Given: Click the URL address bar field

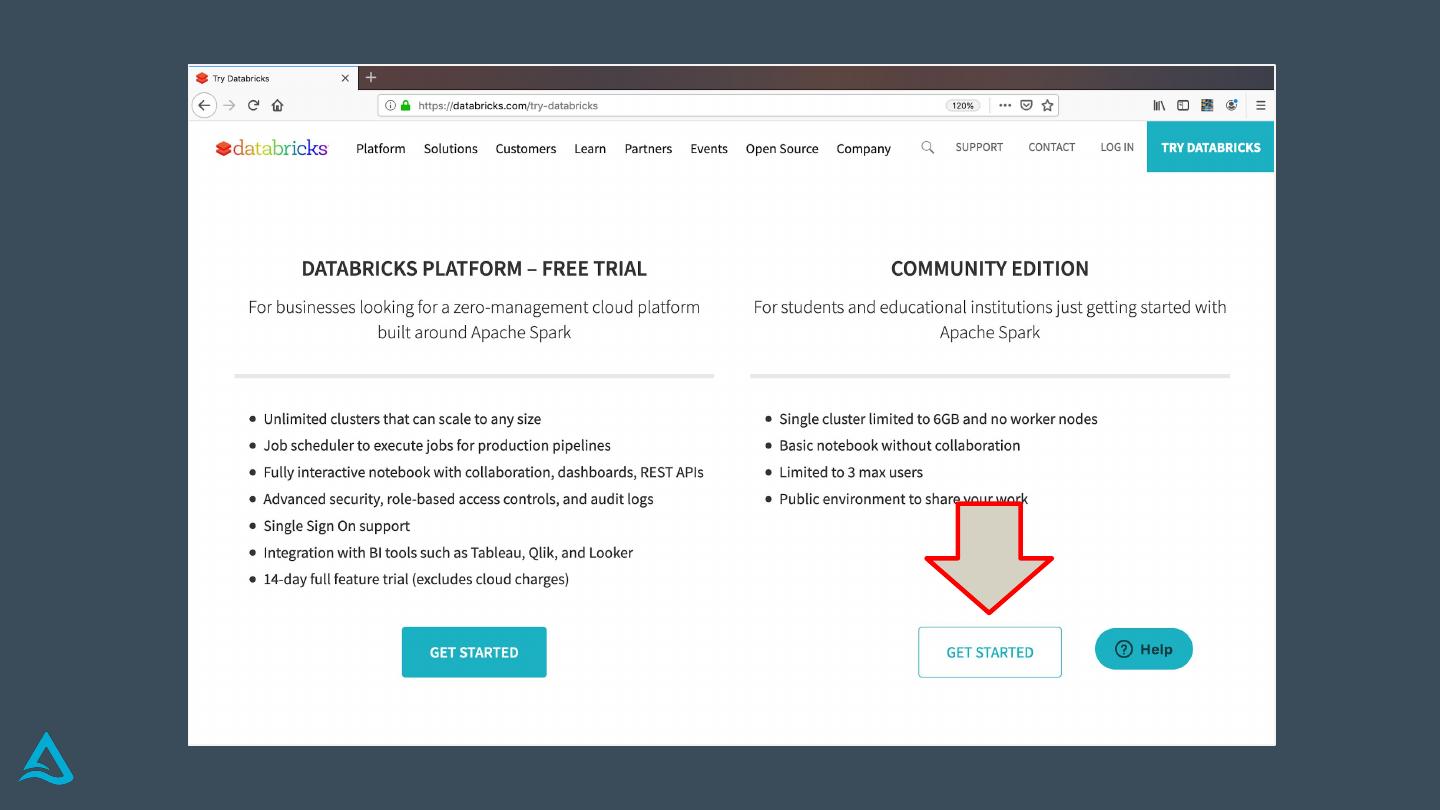Looking at the screenshot, I should point(718,105).
